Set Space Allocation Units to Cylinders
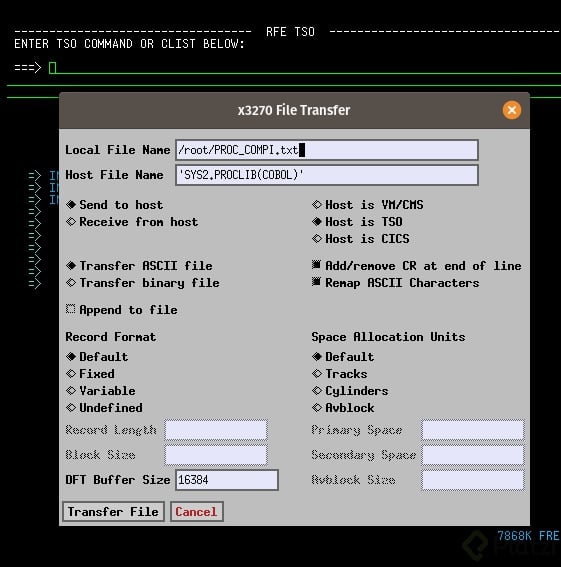The width and height of the screenshot is (561, 567). click(x=350, y=391)
